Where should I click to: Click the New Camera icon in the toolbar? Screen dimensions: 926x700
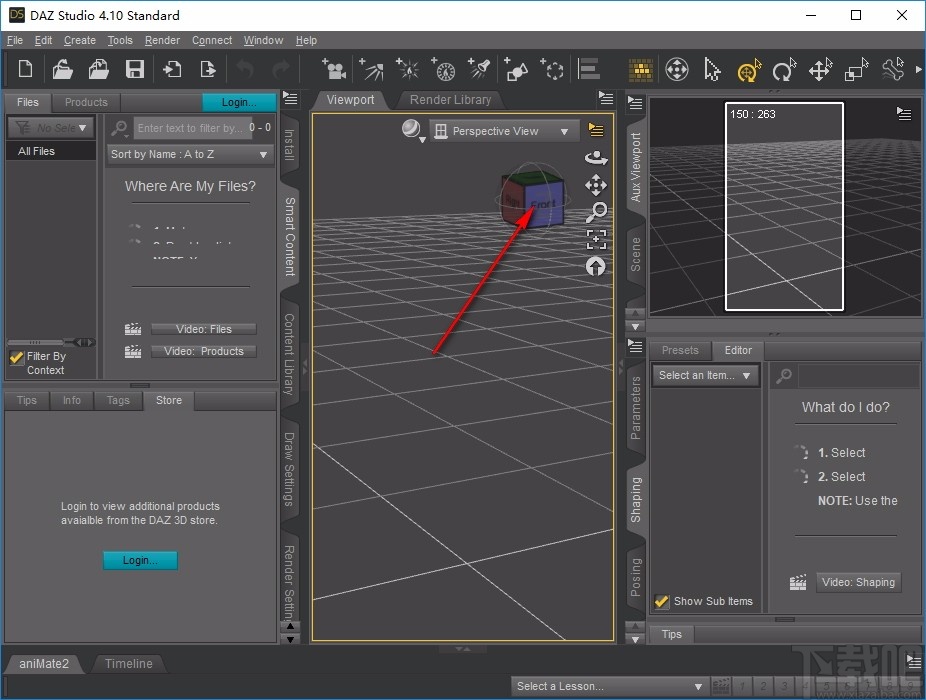click(x=334, y=70)
